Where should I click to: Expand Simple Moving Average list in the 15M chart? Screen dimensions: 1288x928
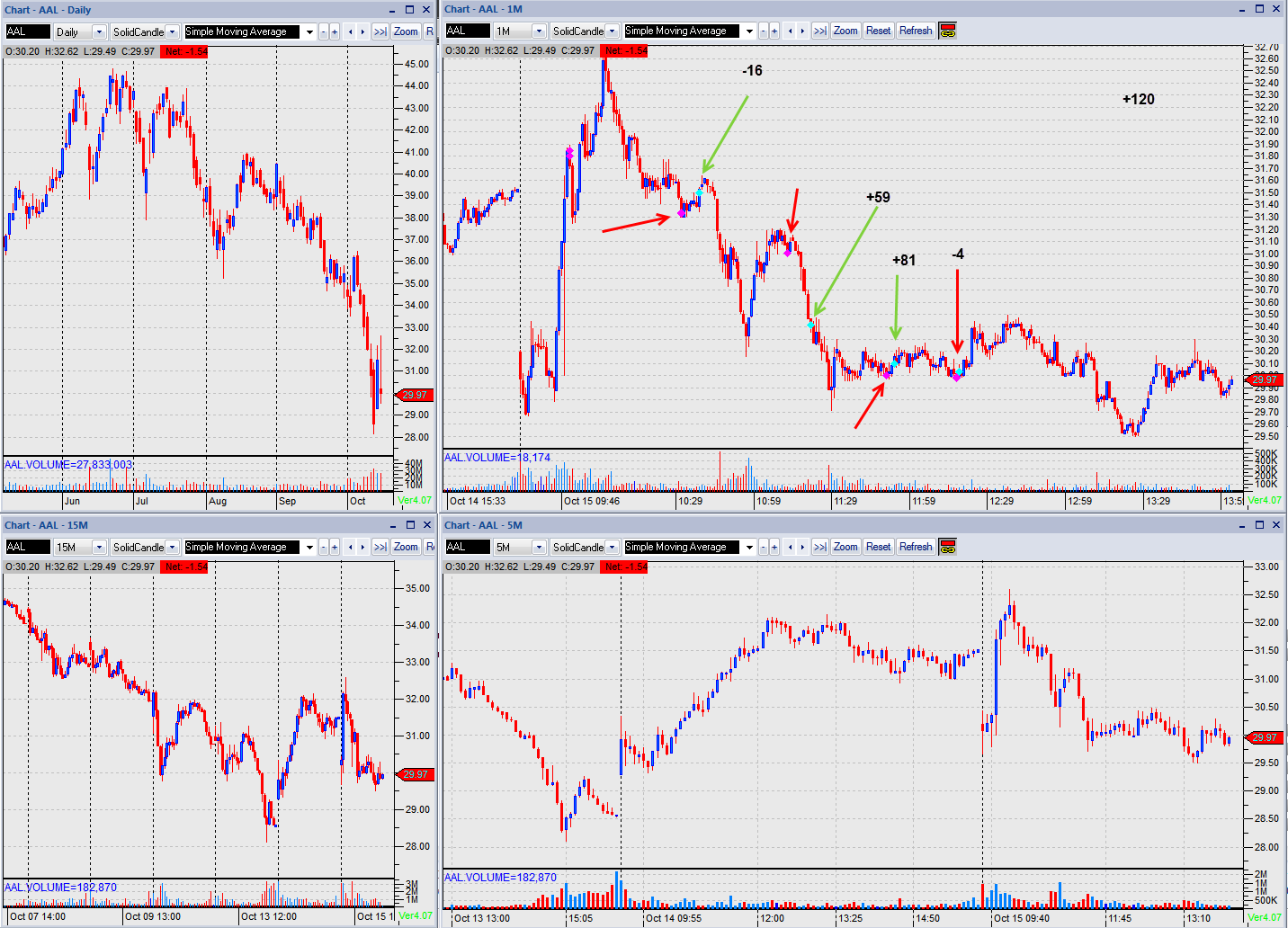(x=309, y=547)
